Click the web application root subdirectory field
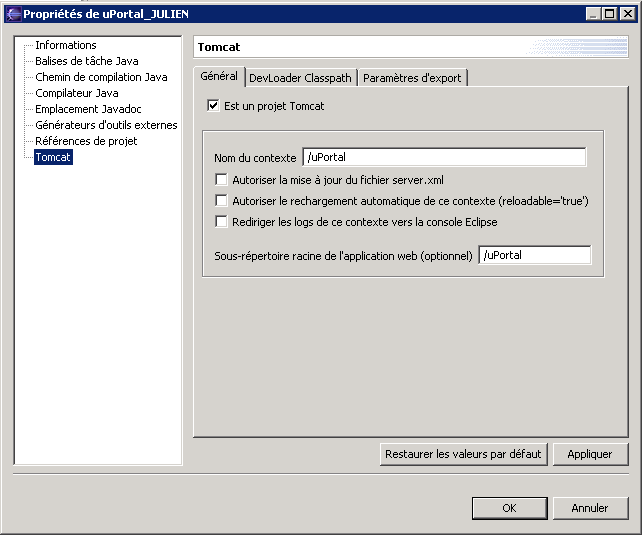The width and height of the screenshot is (642, 535). [534, 255]
